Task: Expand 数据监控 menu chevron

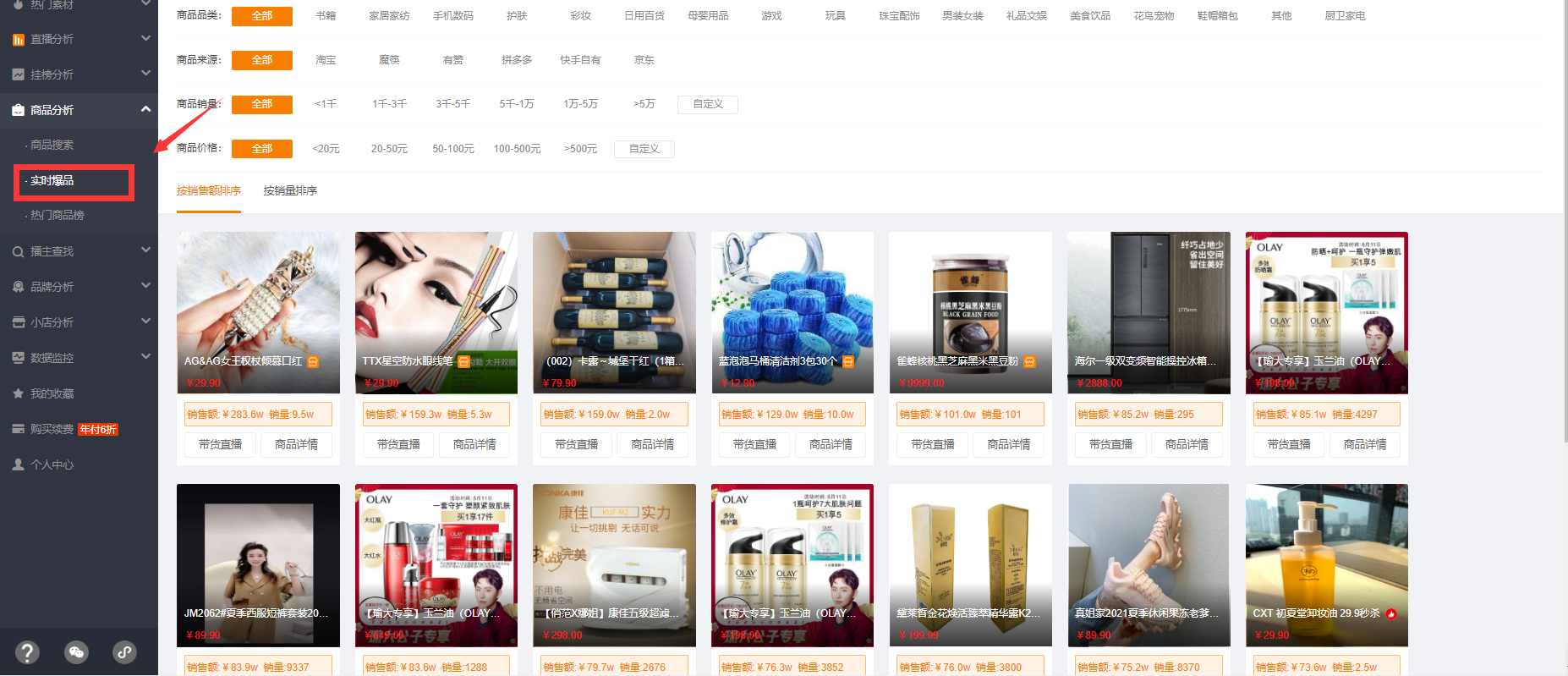Action: pyautogui.click(x=145, y=357)
